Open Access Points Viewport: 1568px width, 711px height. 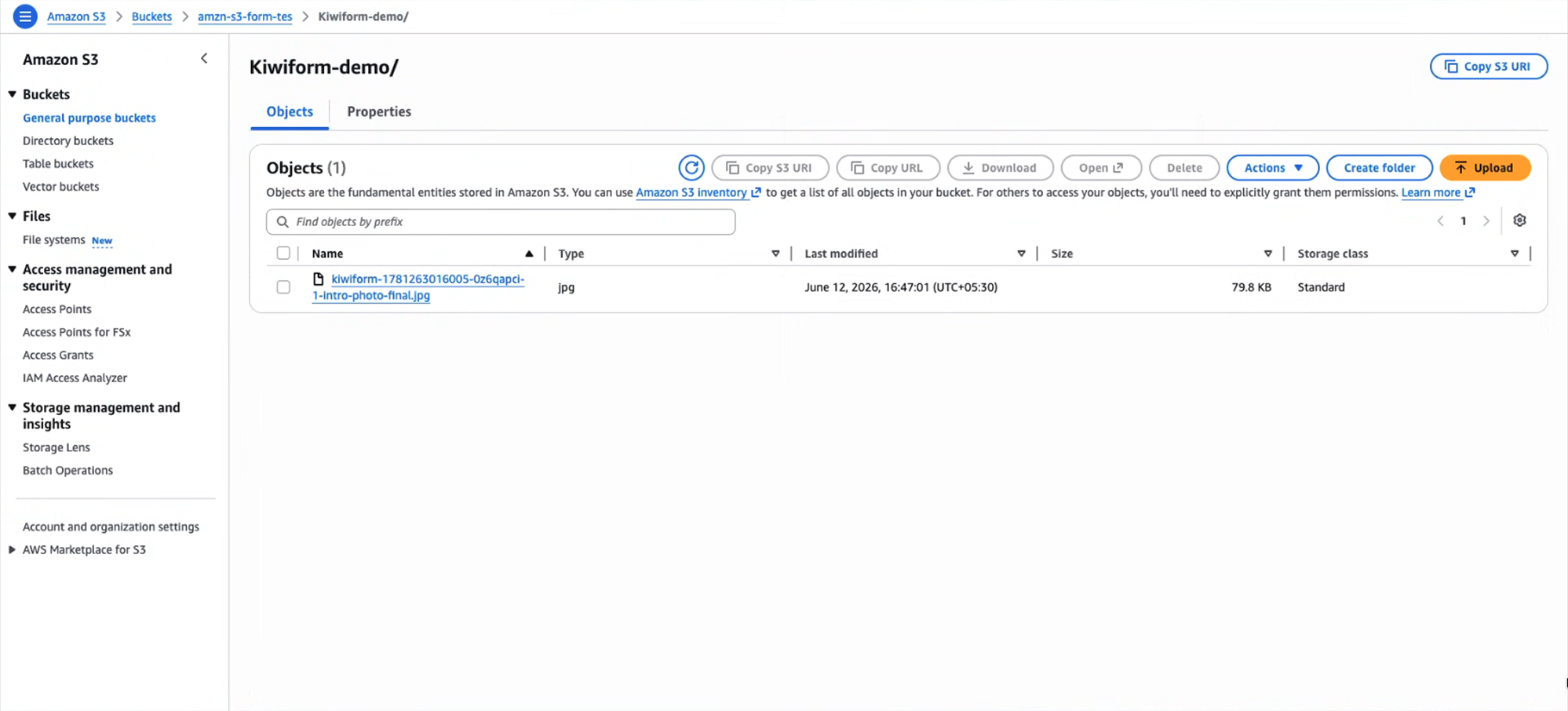(x=57, y=309)
